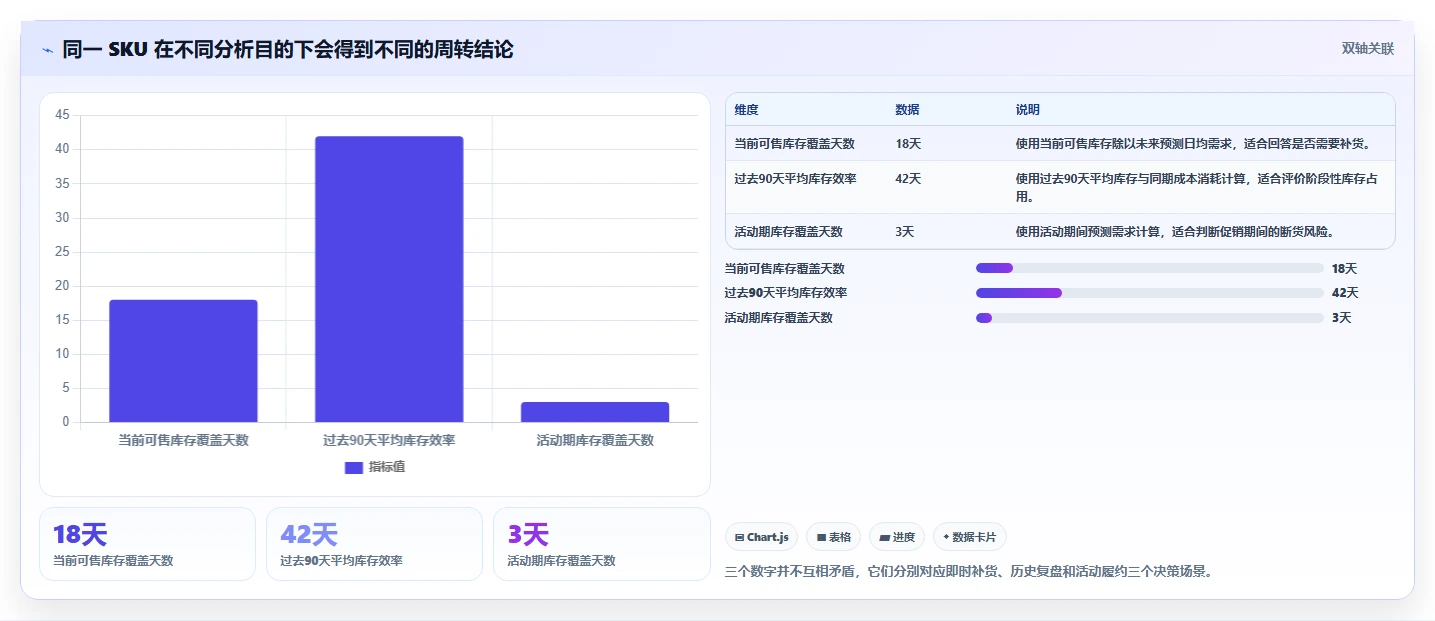Click the progress list label 活动期库存覆盖天数
Image resolution: width=1435 pixels, height=621 pixels.
coord(779,318)
